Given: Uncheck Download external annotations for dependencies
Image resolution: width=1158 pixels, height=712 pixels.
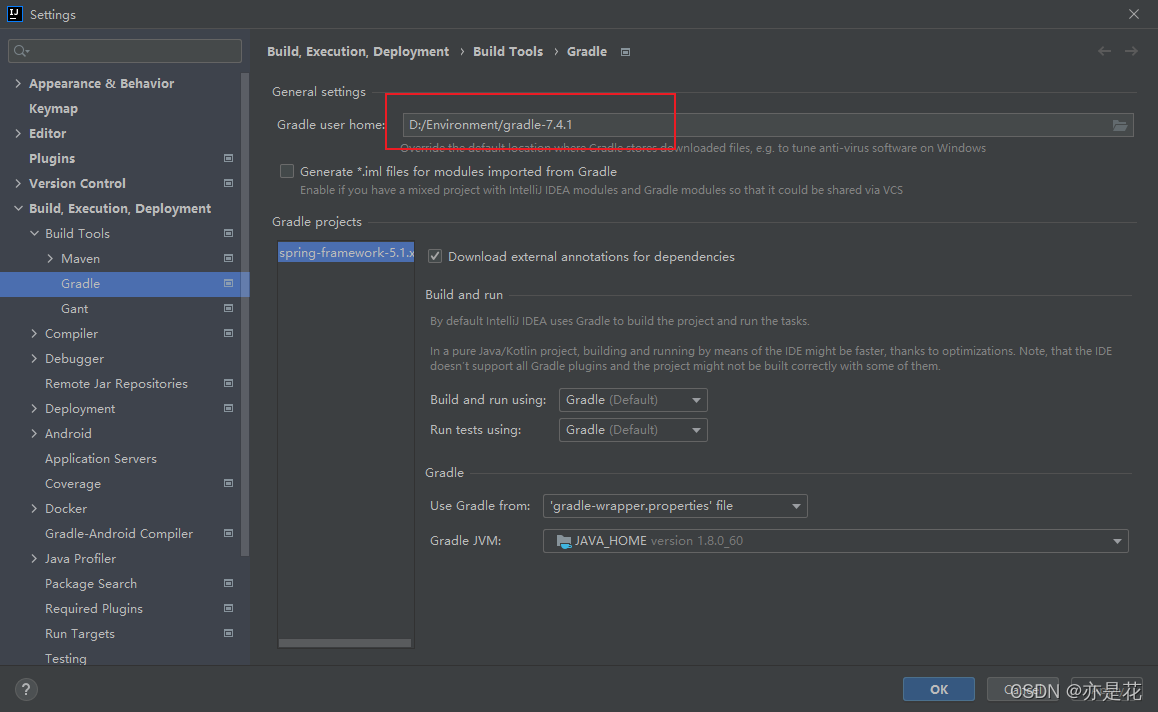Looking at the screenshot, I should coord(435,256).
